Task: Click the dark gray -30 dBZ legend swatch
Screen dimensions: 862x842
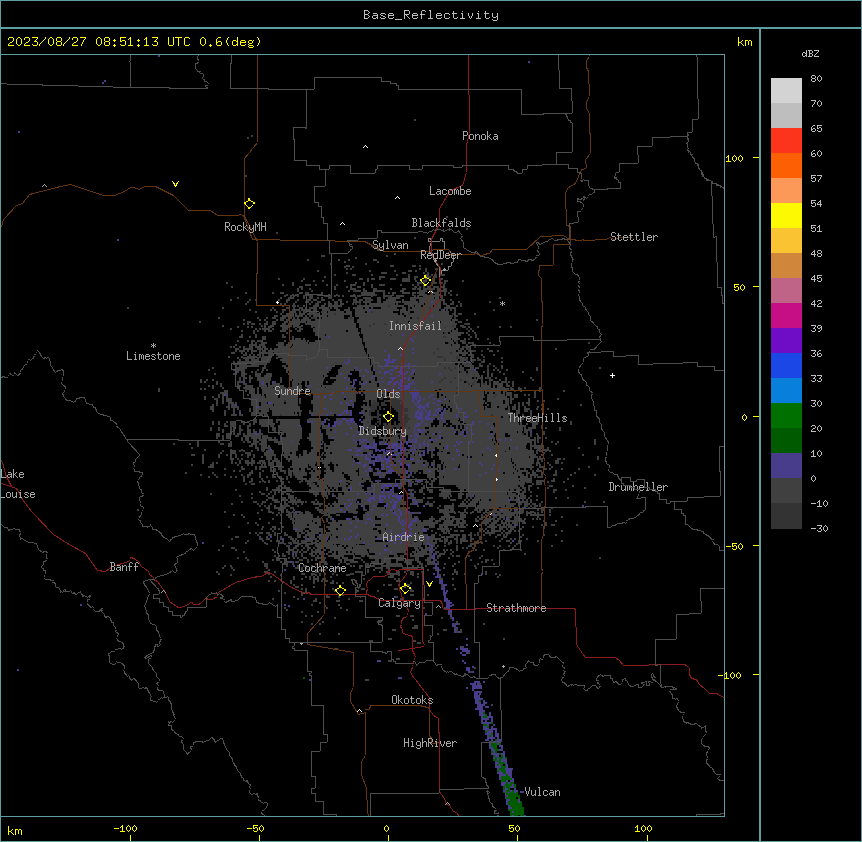Action: coord(786,516)
